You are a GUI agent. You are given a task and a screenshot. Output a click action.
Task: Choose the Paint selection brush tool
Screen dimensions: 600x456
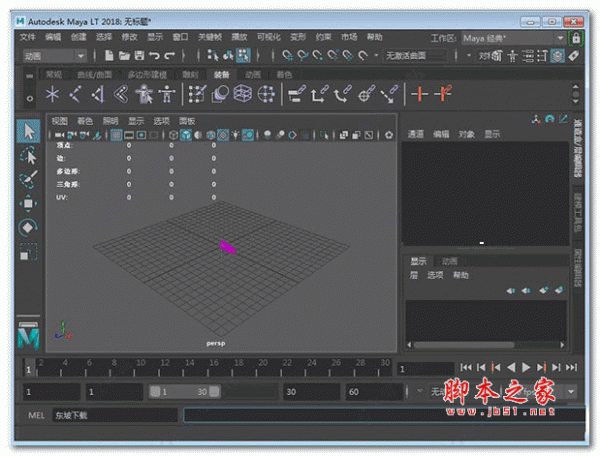(x=28, y=180)
